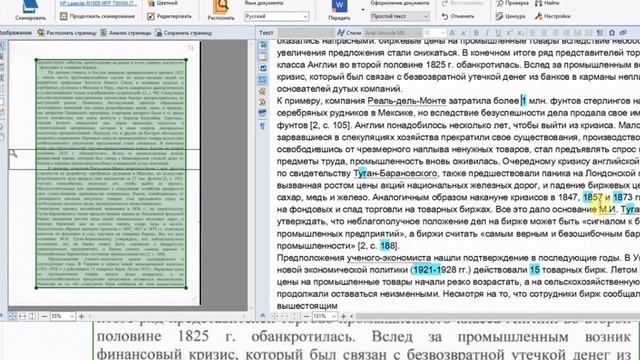
Task: Click the Стили styles button in text toolbar
Action: tap(349, 33)
